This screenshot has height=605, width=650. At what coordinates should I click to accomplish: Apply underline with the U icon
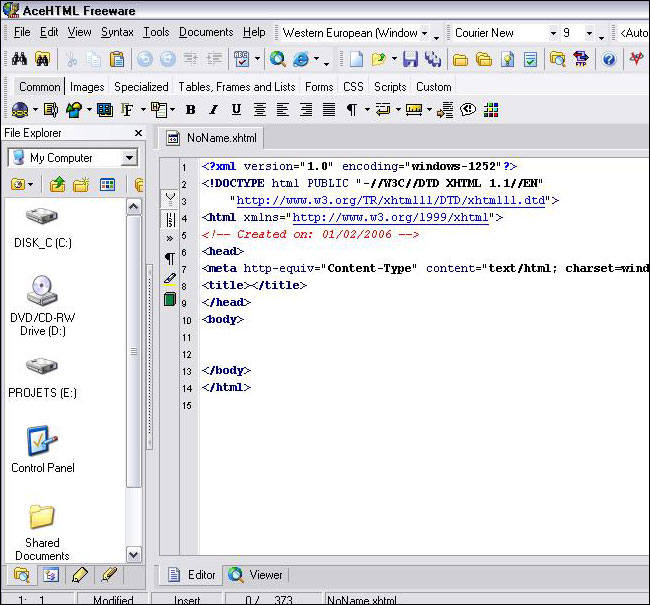tap(236, 110)
